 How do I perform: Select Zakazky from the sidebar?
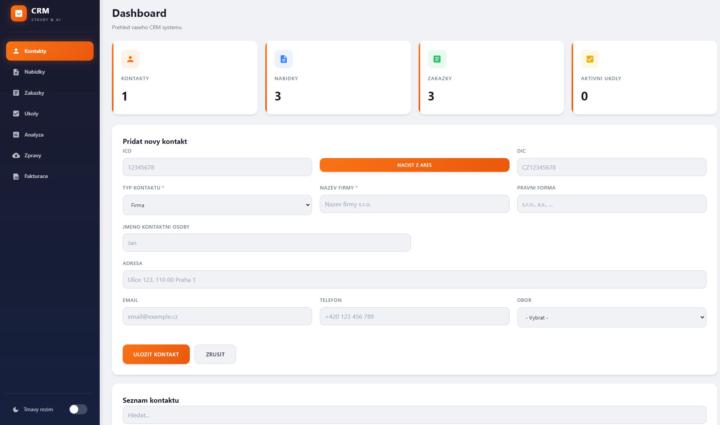click(x=35, y=93)
